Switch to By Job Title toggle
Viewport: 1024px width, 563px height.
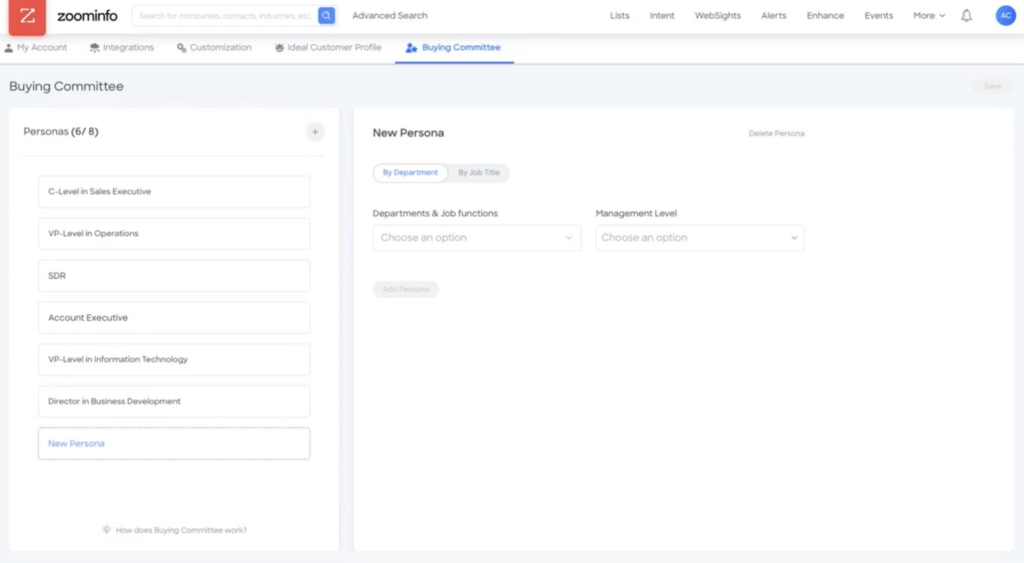(x=479, y=172)
